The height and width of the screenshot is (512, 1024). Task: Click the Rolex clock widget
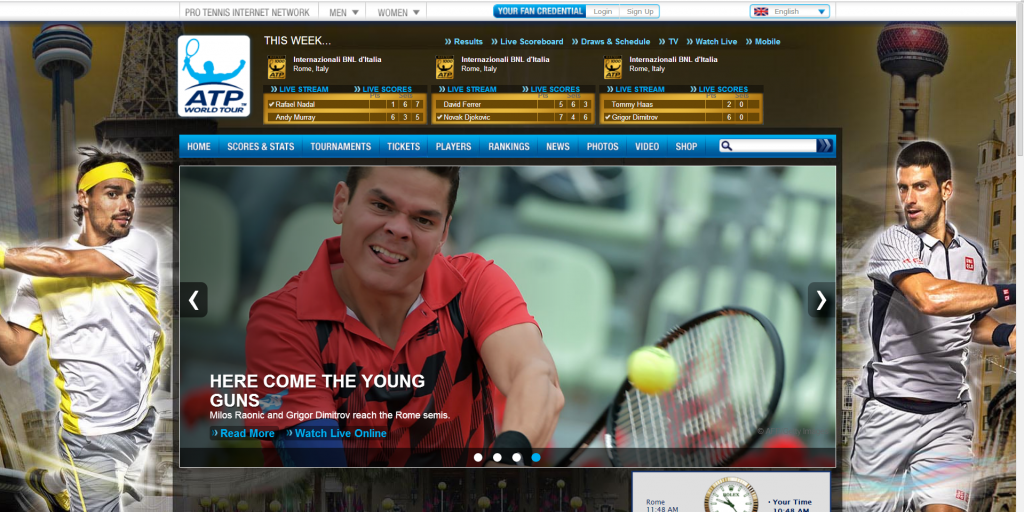pyautogui.click(x=731, y=496)
